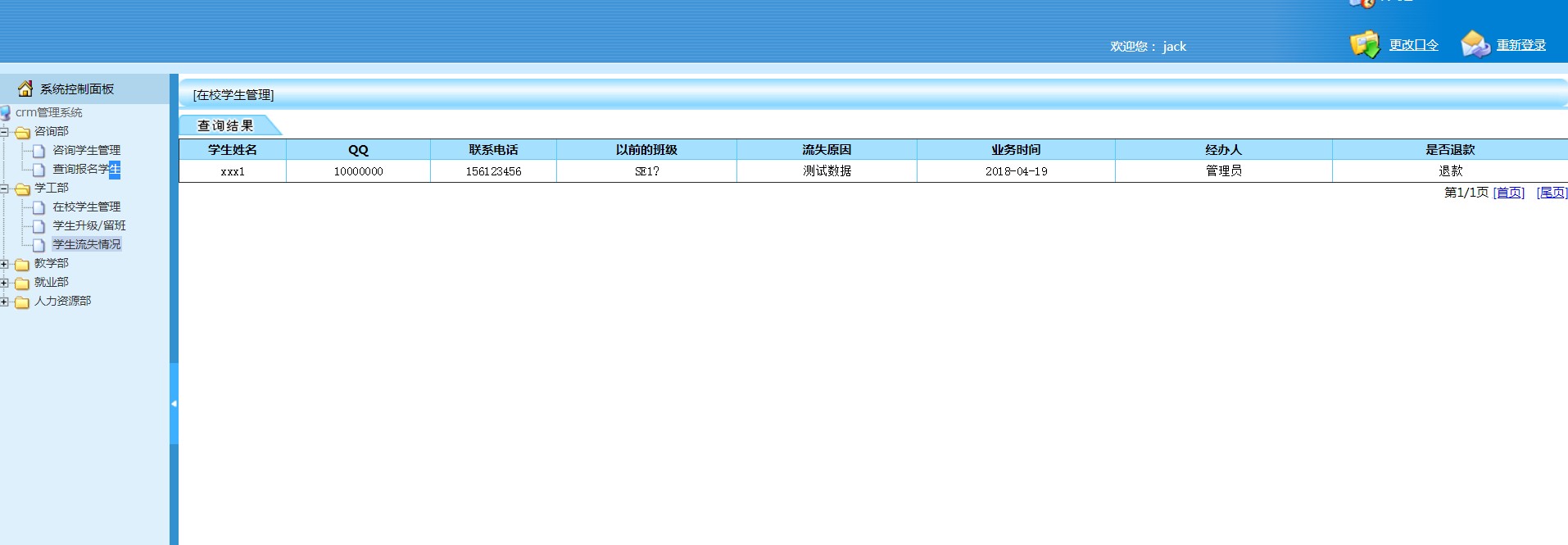Jump to last page via 尾页 link
1568x545 pixels.
1552,193
